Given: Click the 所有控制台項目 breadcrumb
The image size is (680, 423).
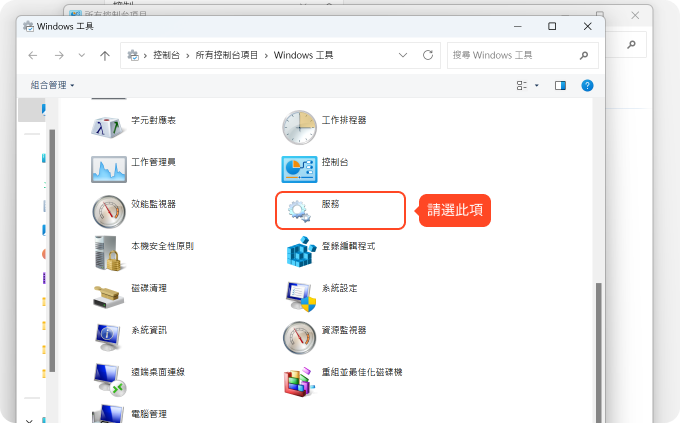Looking at the screenshot, I should [227, 55].
